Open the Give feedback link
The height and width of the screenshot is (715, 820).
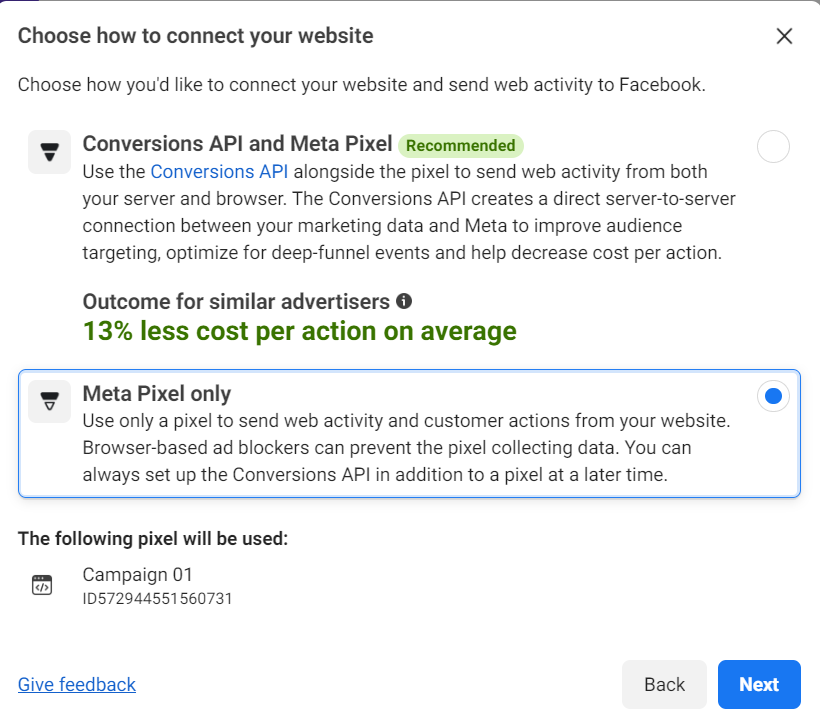click(x=77, y=684)
